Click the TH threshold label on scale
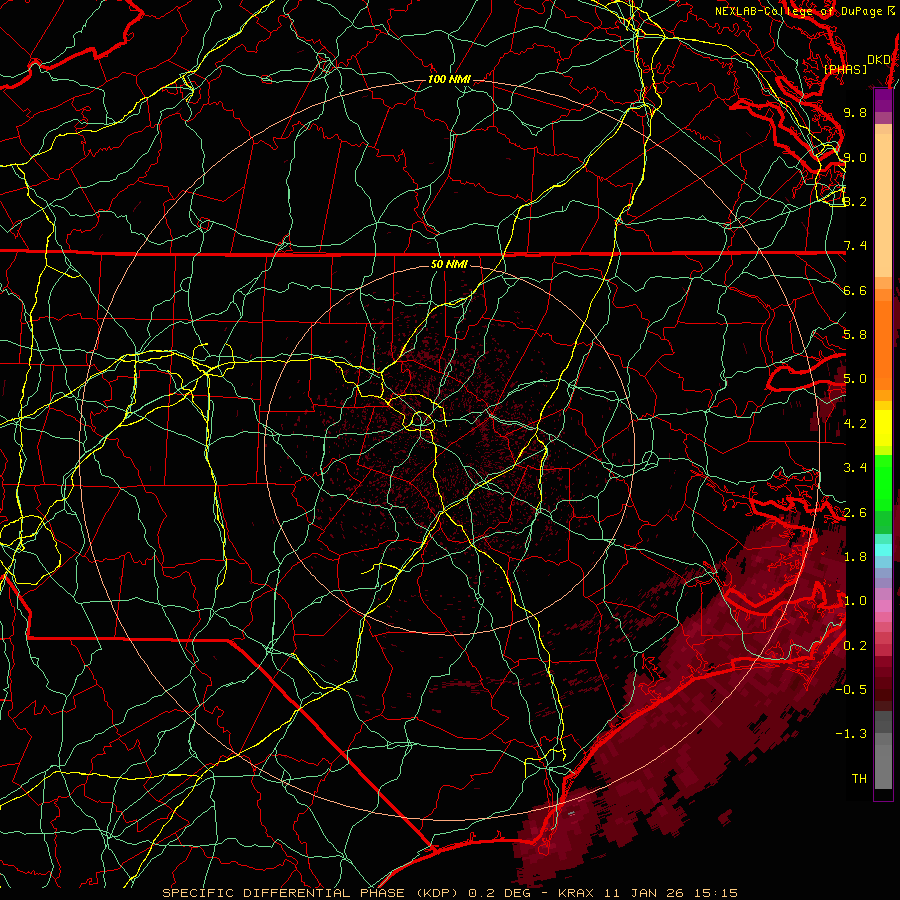 tap(859, 779)
